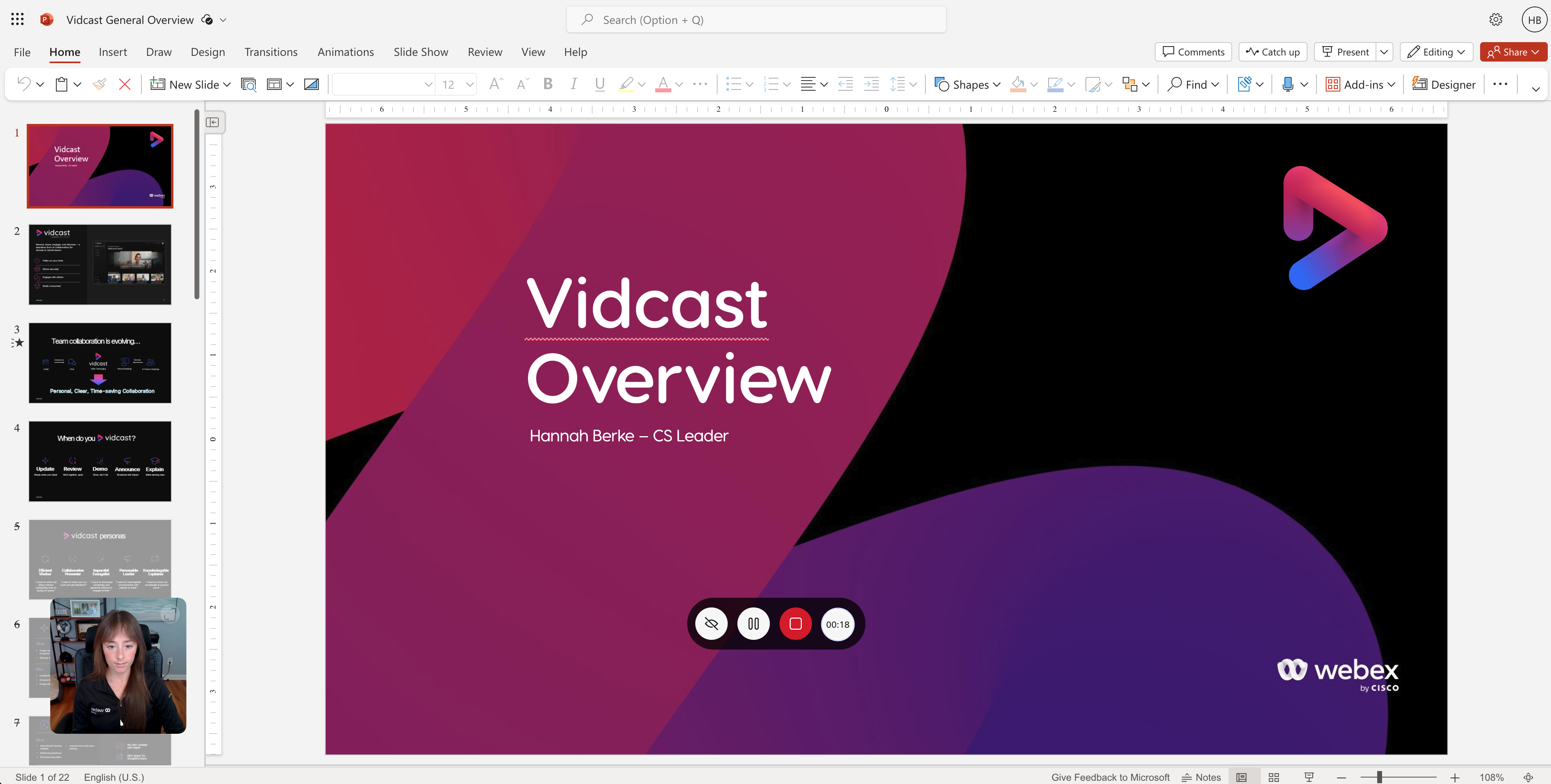
Task: Click the Arrange shapes icon
Action: [1130, 84]
